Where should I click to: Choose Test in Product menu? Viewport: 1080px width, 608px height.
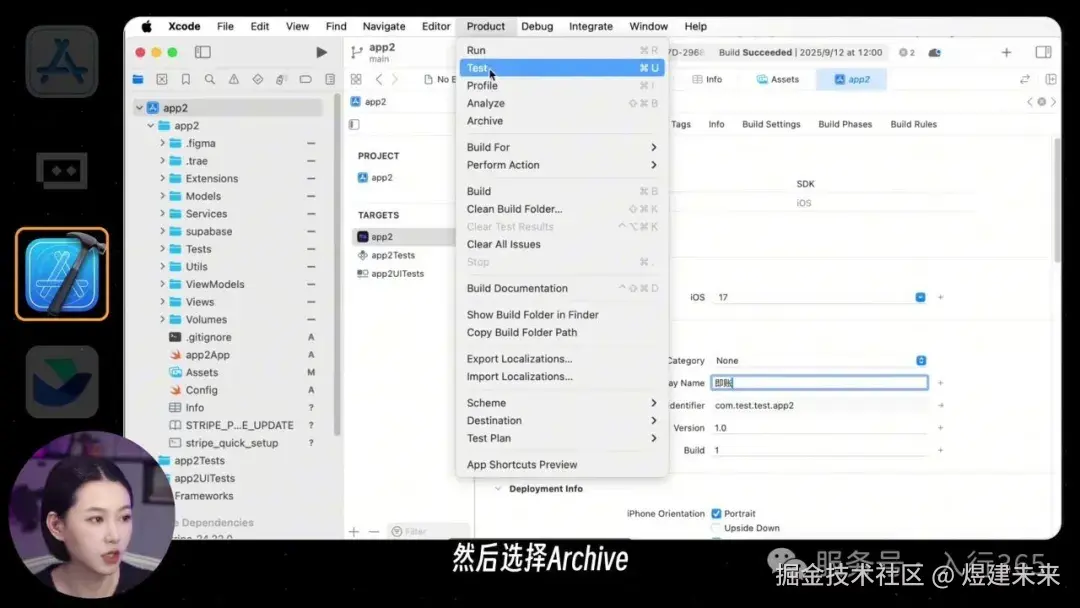pos(562,68)
